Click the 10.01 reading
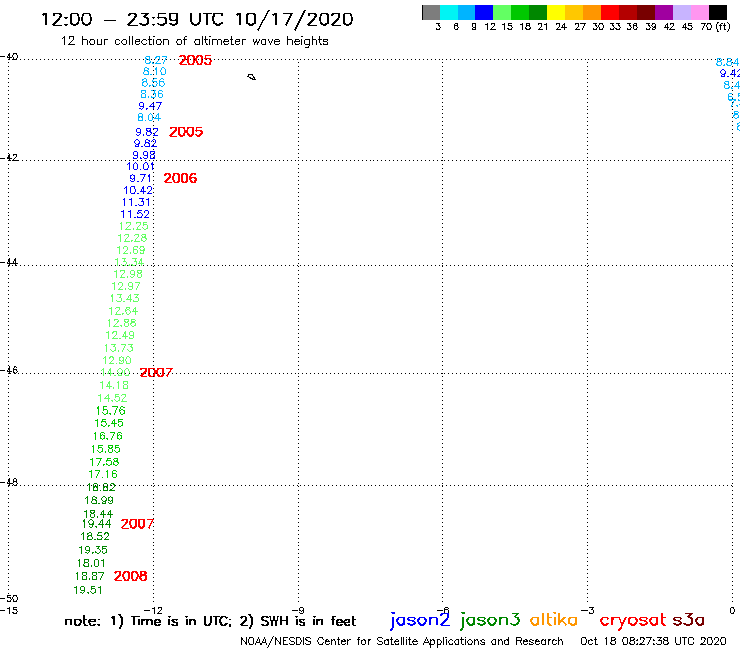This screenshot has height=650, width=740. click(140, 166)
